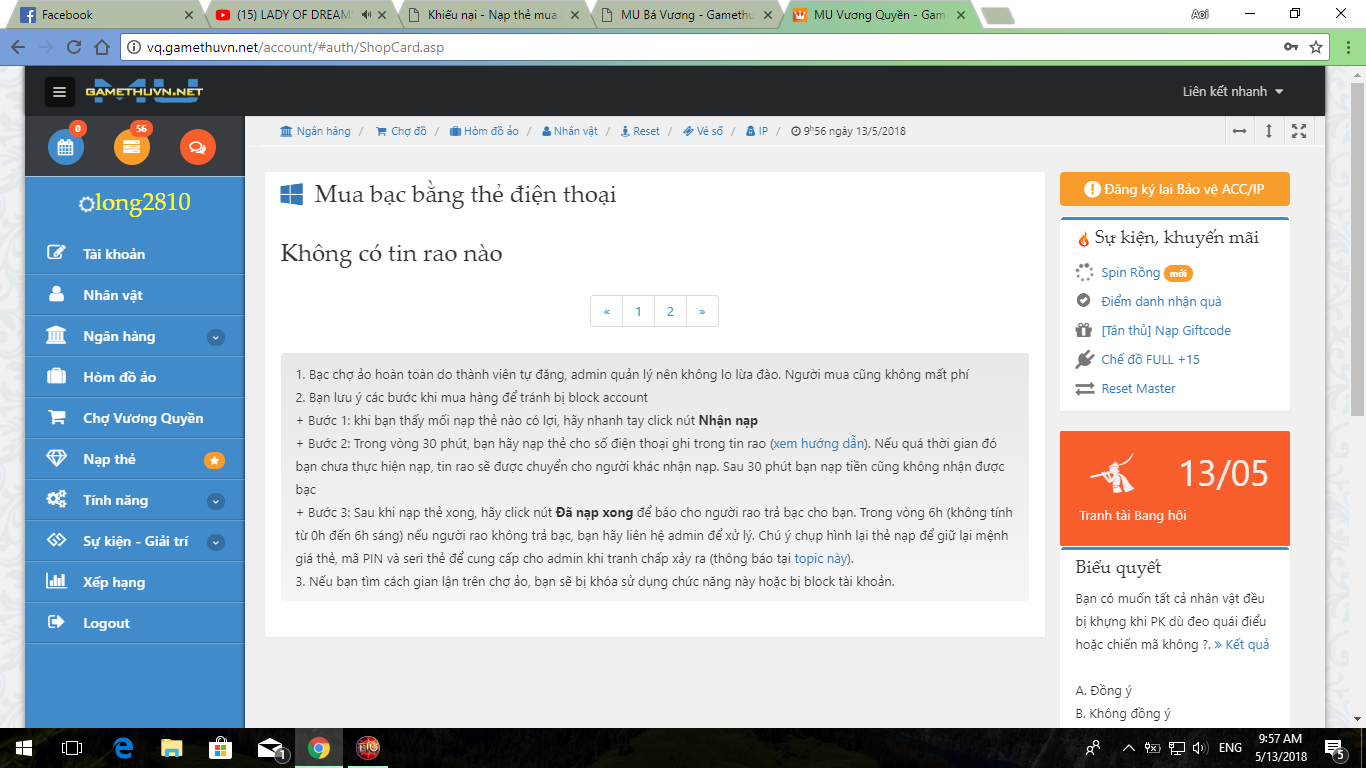1366x768 pixels.
Task: Open Chrome from the Windows taskbar
Action: tap(319, 748)
